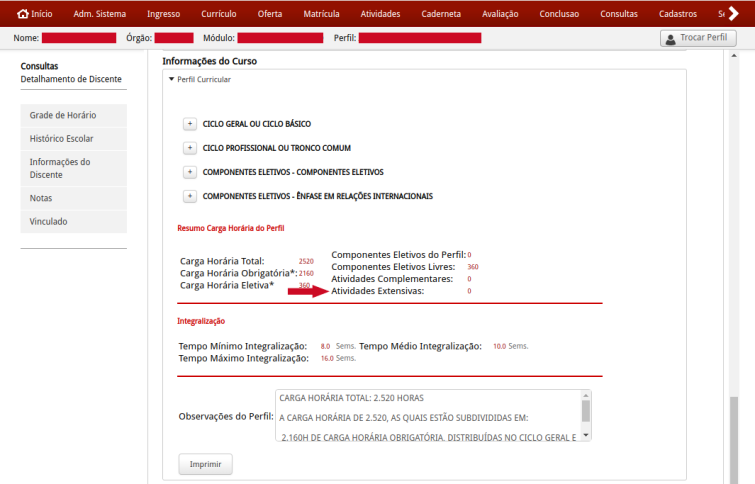This screenshot has height=484, width=755.
Task: Click the Componentes Eletivos do Perfil label
Action: coord(398,255)
